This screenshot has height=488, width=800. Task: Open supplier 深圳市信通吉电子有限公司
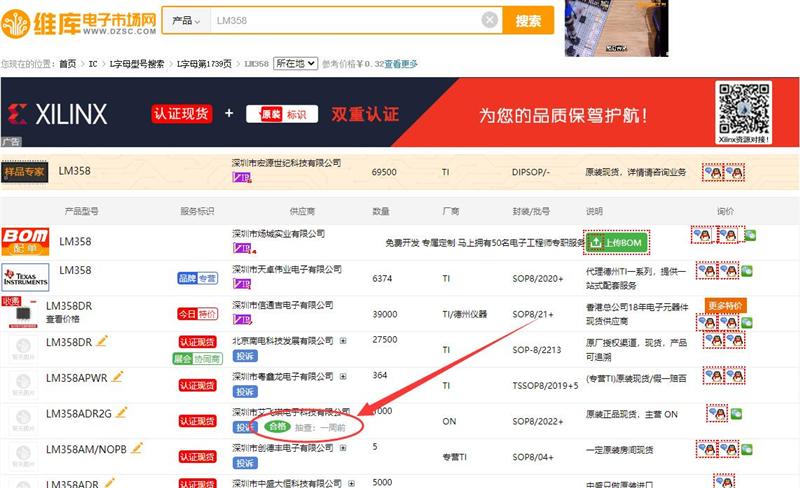click(x=283, y=305)
